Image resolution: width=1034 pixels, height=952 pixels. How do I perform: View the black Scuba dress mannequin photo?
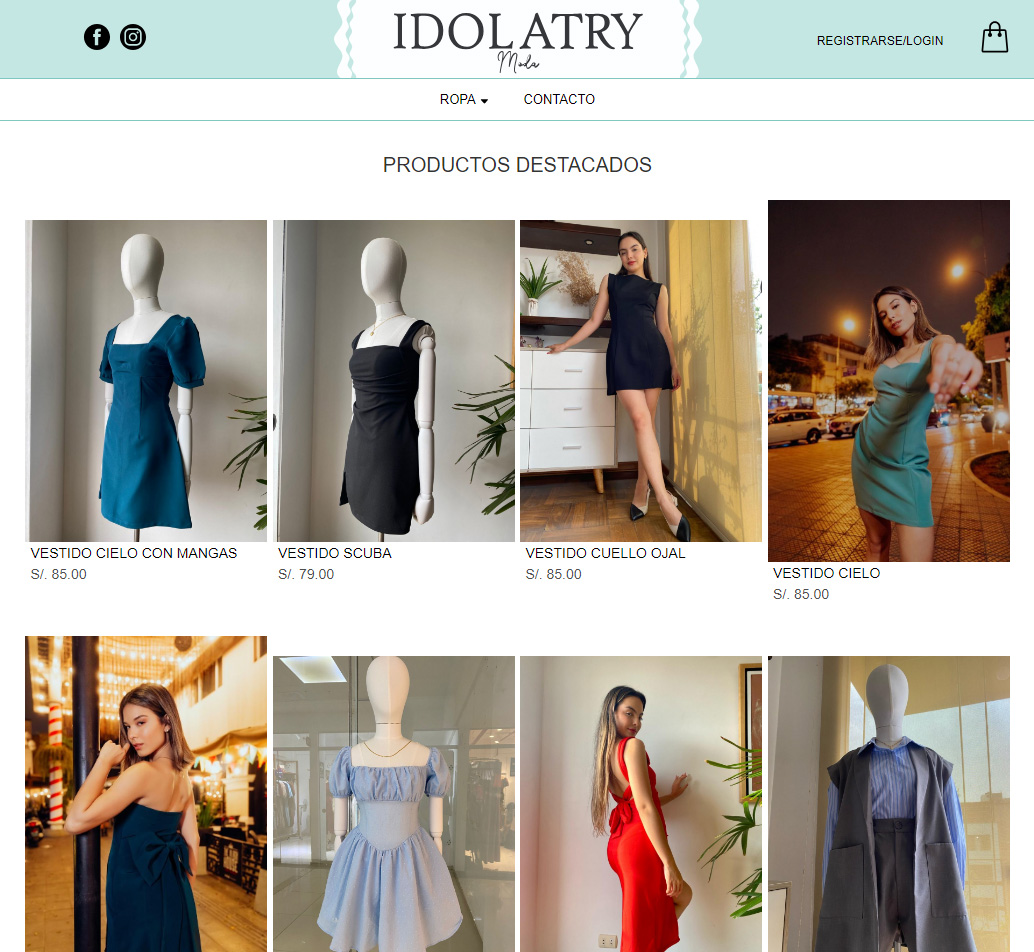(394, 381)
